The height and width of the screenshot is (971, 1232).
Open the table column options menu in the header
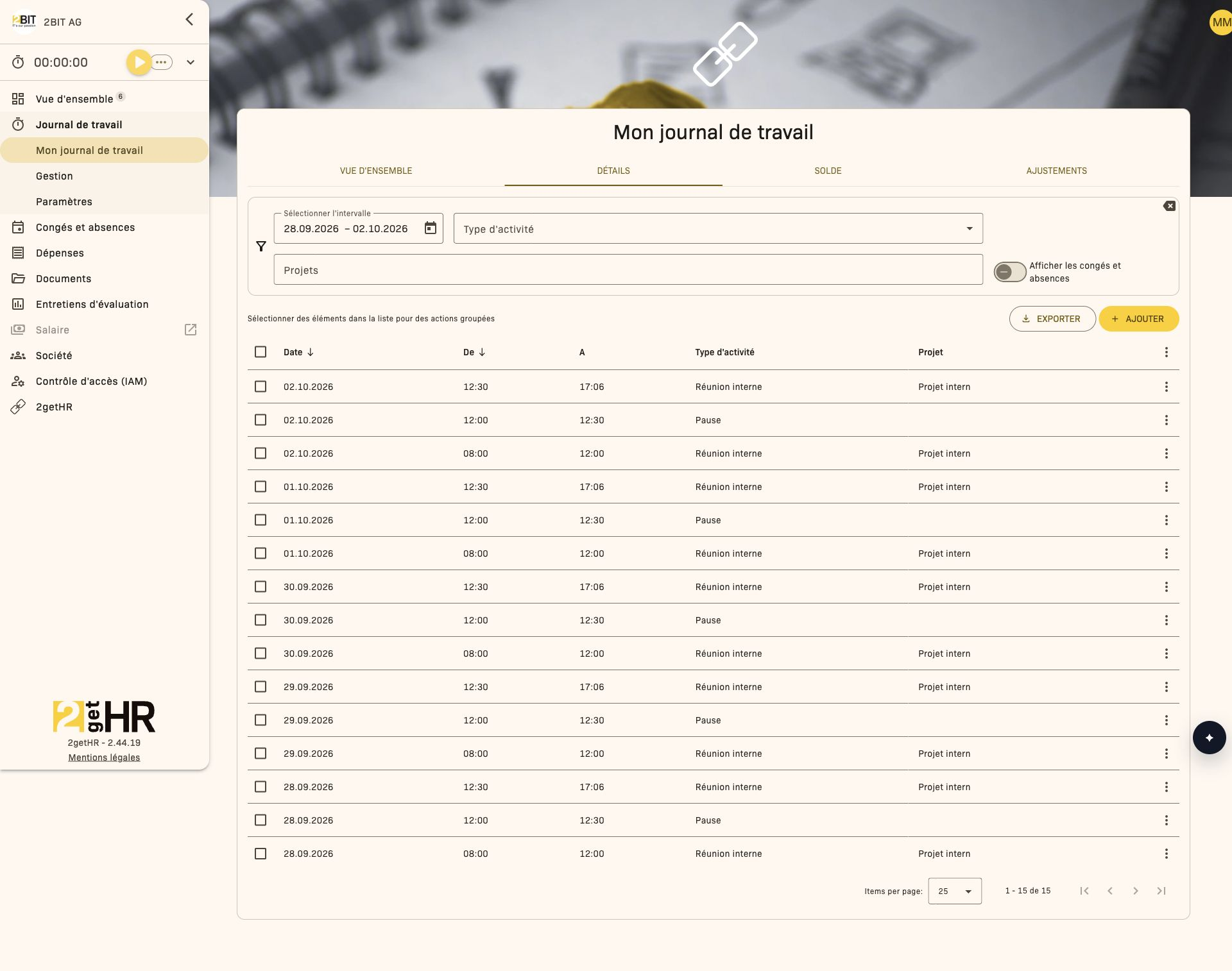tap(1166, 352)
